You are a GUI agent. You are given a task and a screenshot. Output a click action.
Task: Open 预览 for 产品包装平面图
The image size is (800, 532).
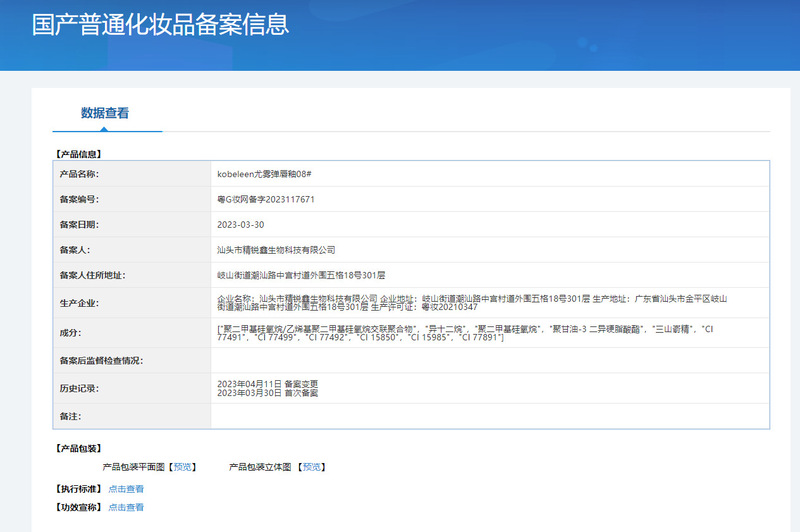point(183,467)
